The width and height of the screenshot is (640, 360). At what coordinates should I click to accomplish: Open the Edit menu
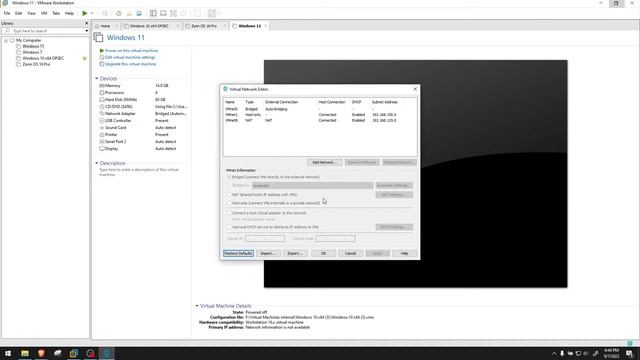18,13
